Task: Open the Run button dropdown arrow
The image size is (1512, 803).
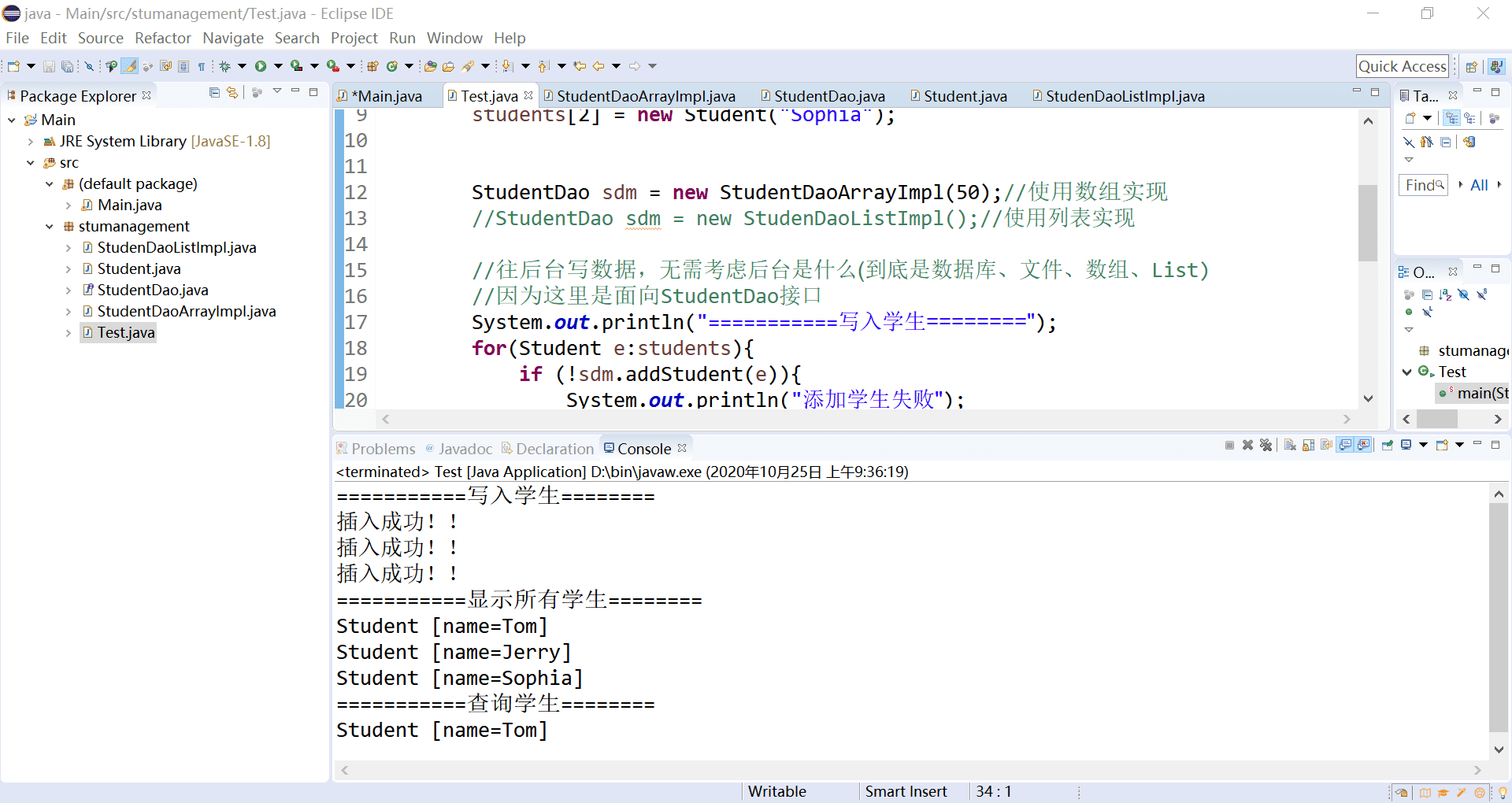Action: pos(278,66)
